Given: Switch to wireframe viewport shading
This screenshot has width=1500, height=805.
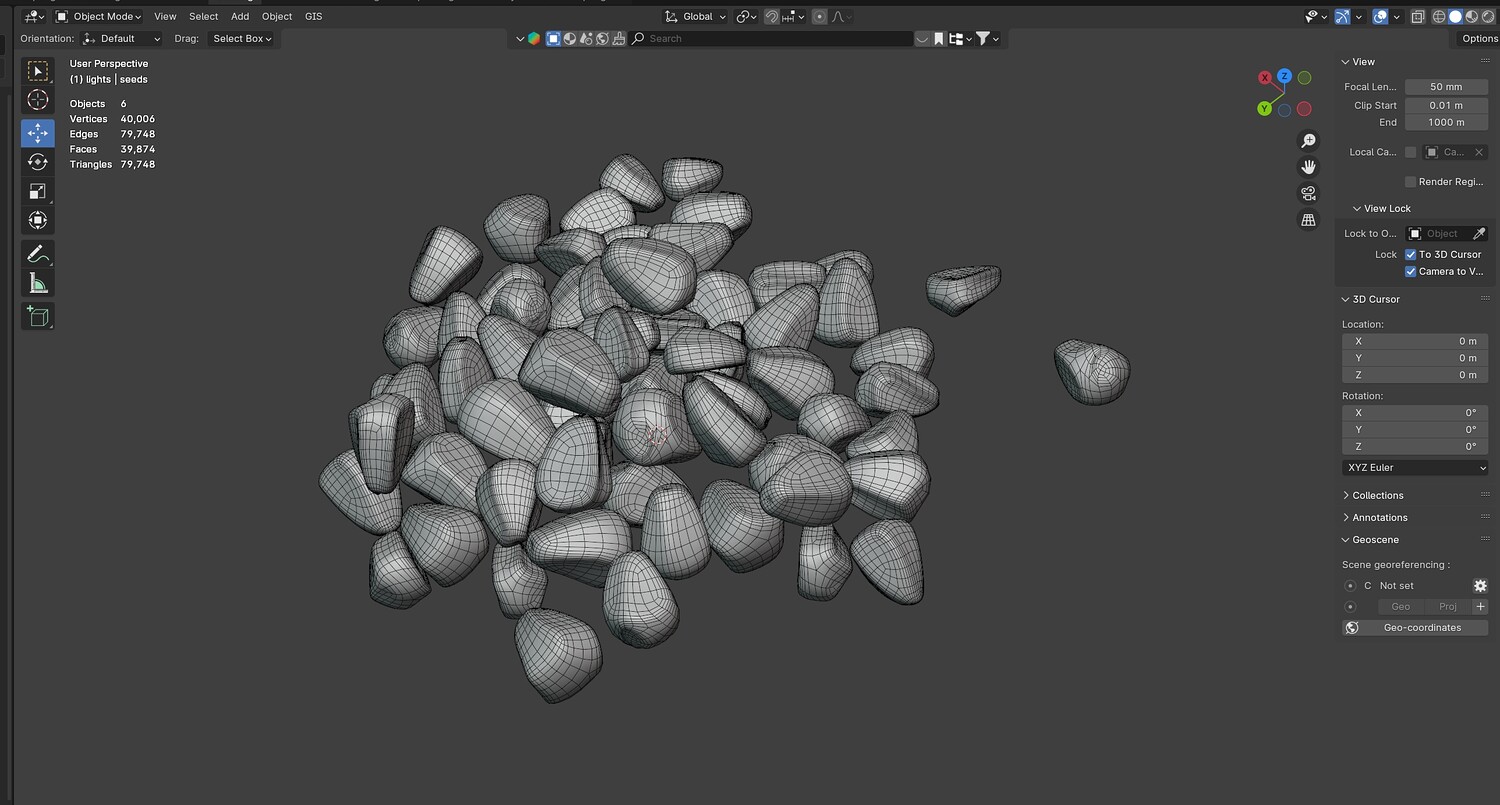Looking at the screenshot, I should tap(1439, 16).
